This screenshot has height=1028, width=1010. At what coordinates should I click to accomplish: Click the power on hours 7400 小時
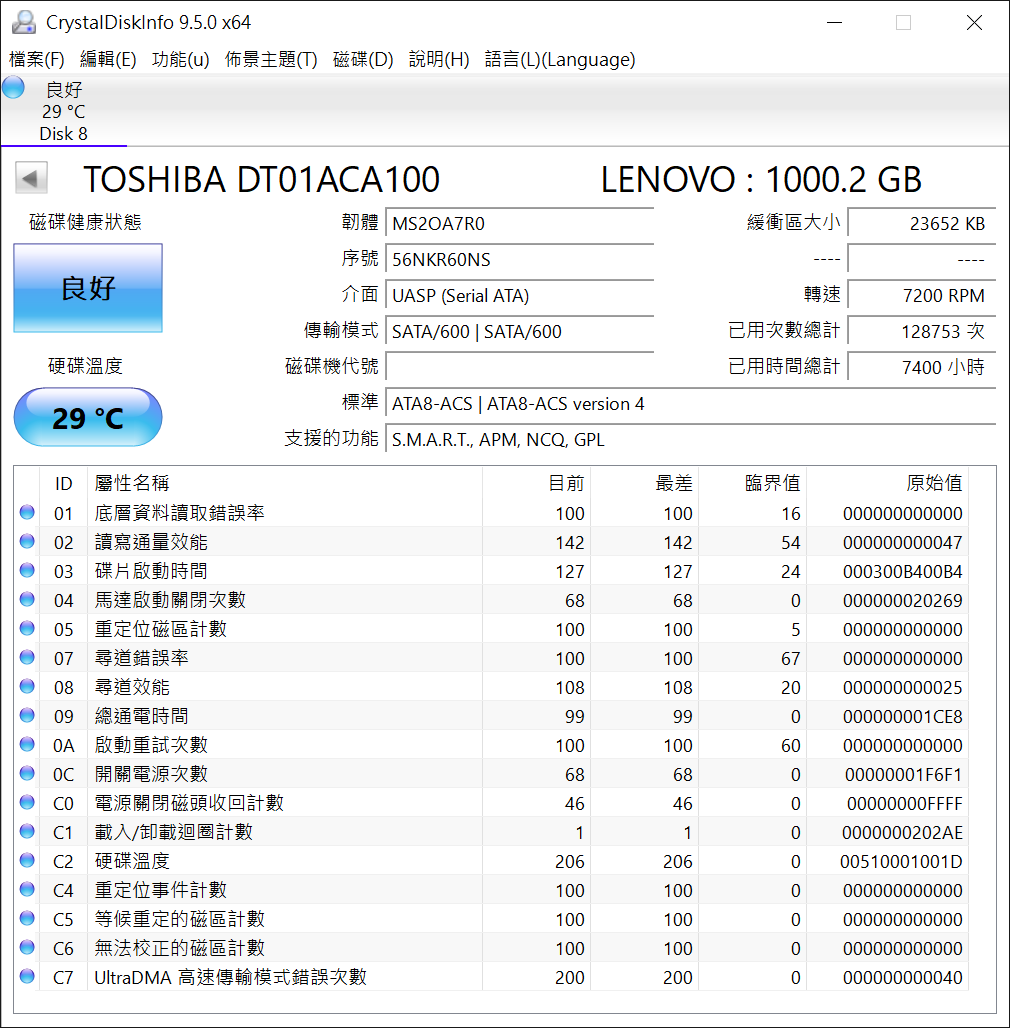922,367
